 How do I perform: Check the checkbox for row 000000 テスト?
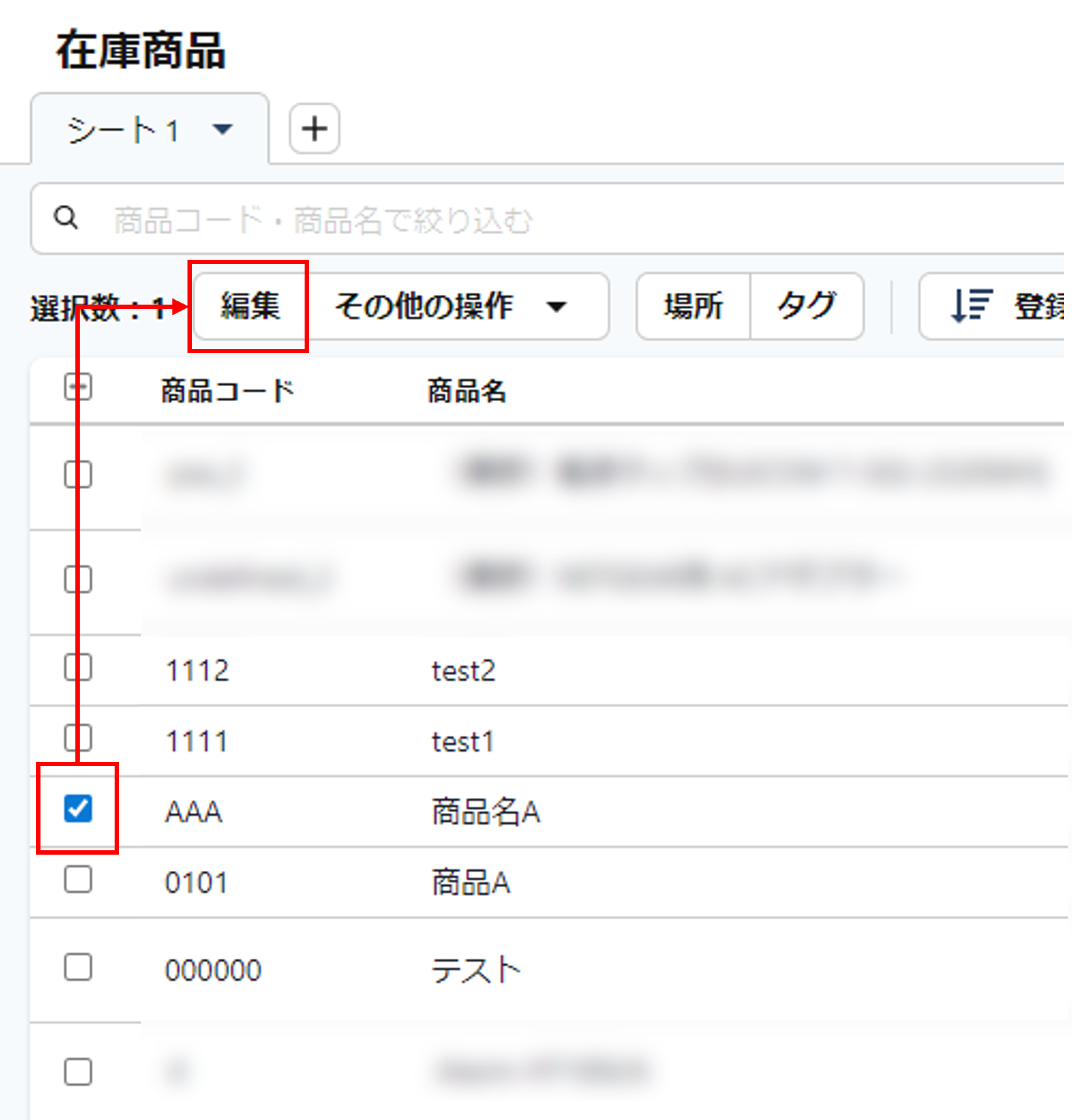coord(77,969)
